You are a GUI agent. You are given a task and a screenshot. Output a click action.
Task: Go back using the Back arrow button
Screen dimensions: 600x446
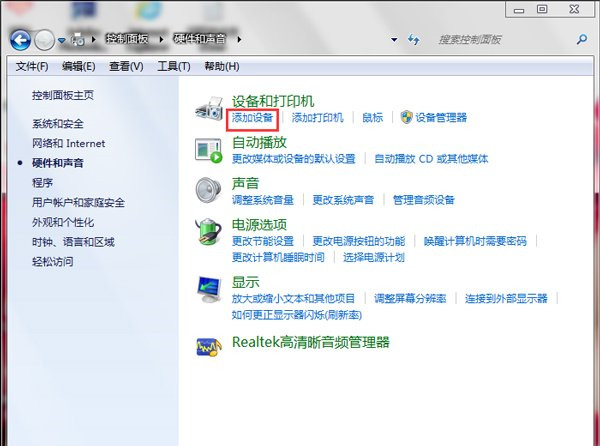20,41
